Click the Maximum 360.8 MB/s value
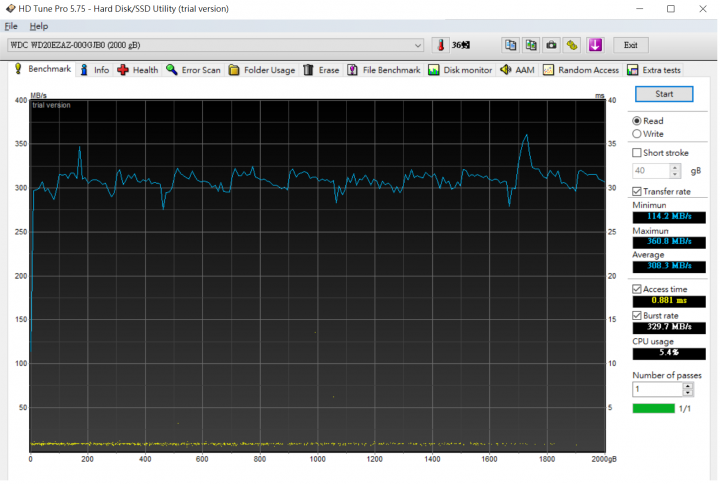The height and width of the screenshot is (484, 720). (x=670, y=242)
